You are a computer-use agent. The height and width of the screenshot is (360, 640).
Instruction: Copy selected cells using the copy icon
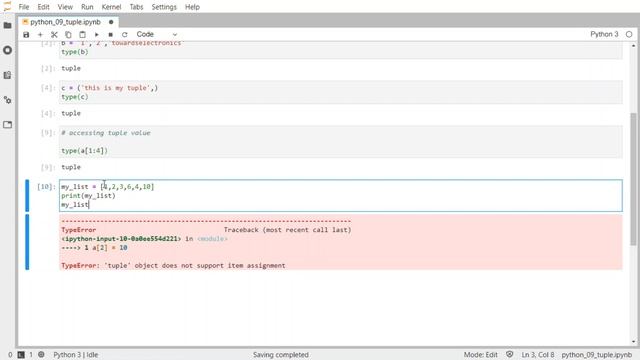click(68, 35)
